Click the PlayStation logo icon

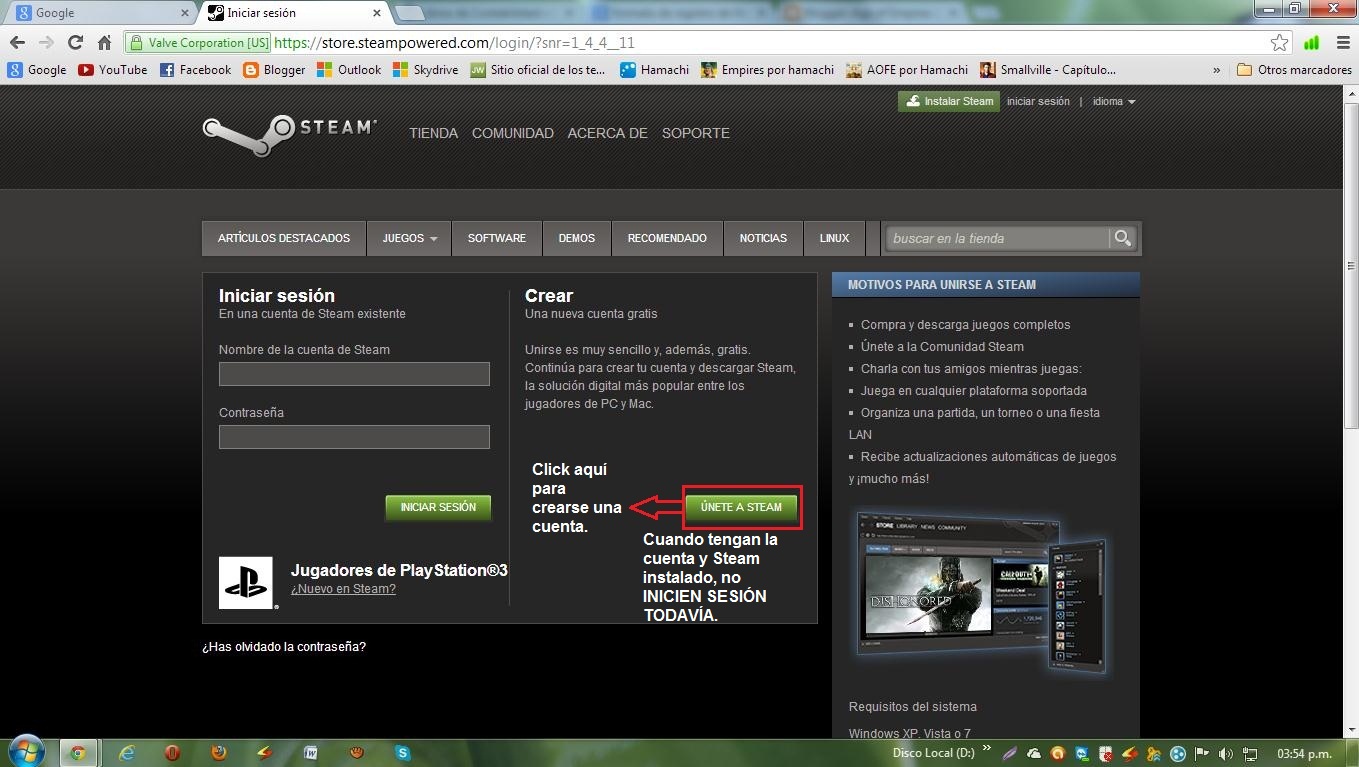246,583
